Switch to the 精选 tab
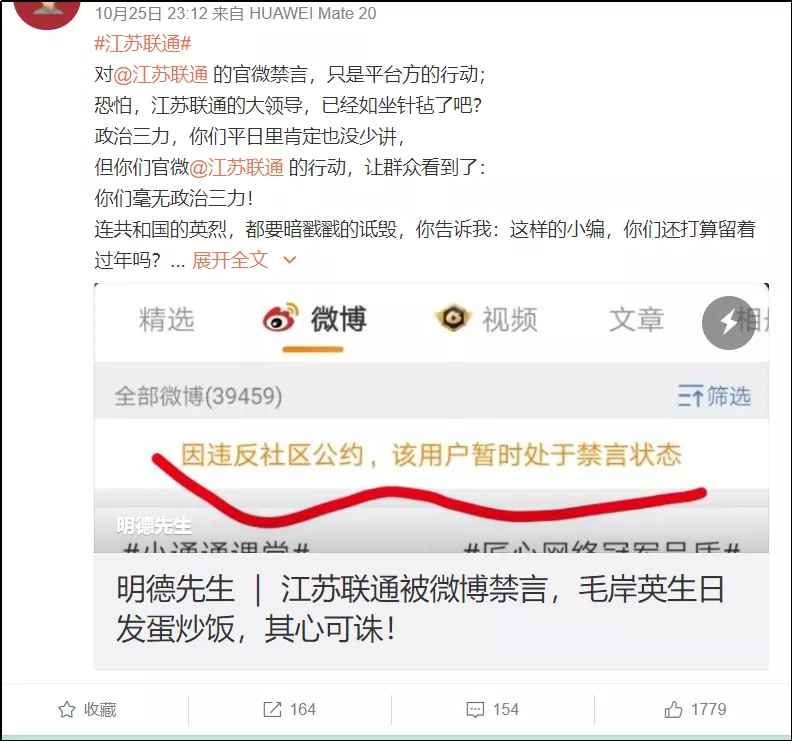The image size is (792, 741). (x=166, y=320)
